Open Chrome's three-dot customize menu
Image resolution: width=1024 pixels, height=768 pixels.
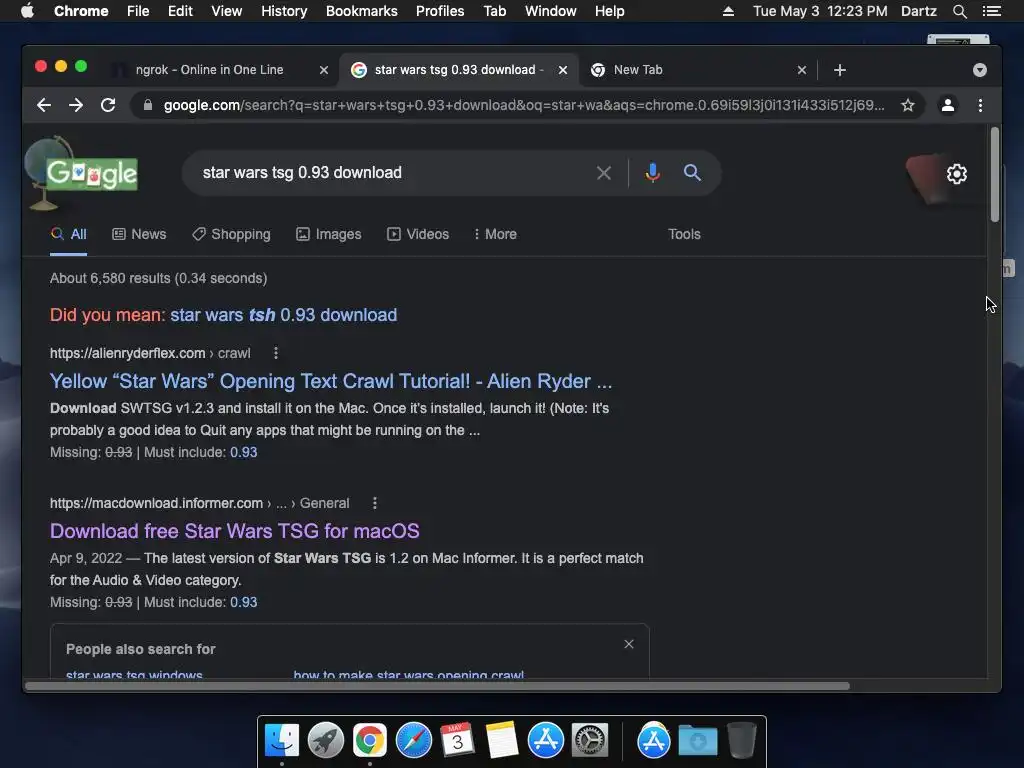pos(980,105)
